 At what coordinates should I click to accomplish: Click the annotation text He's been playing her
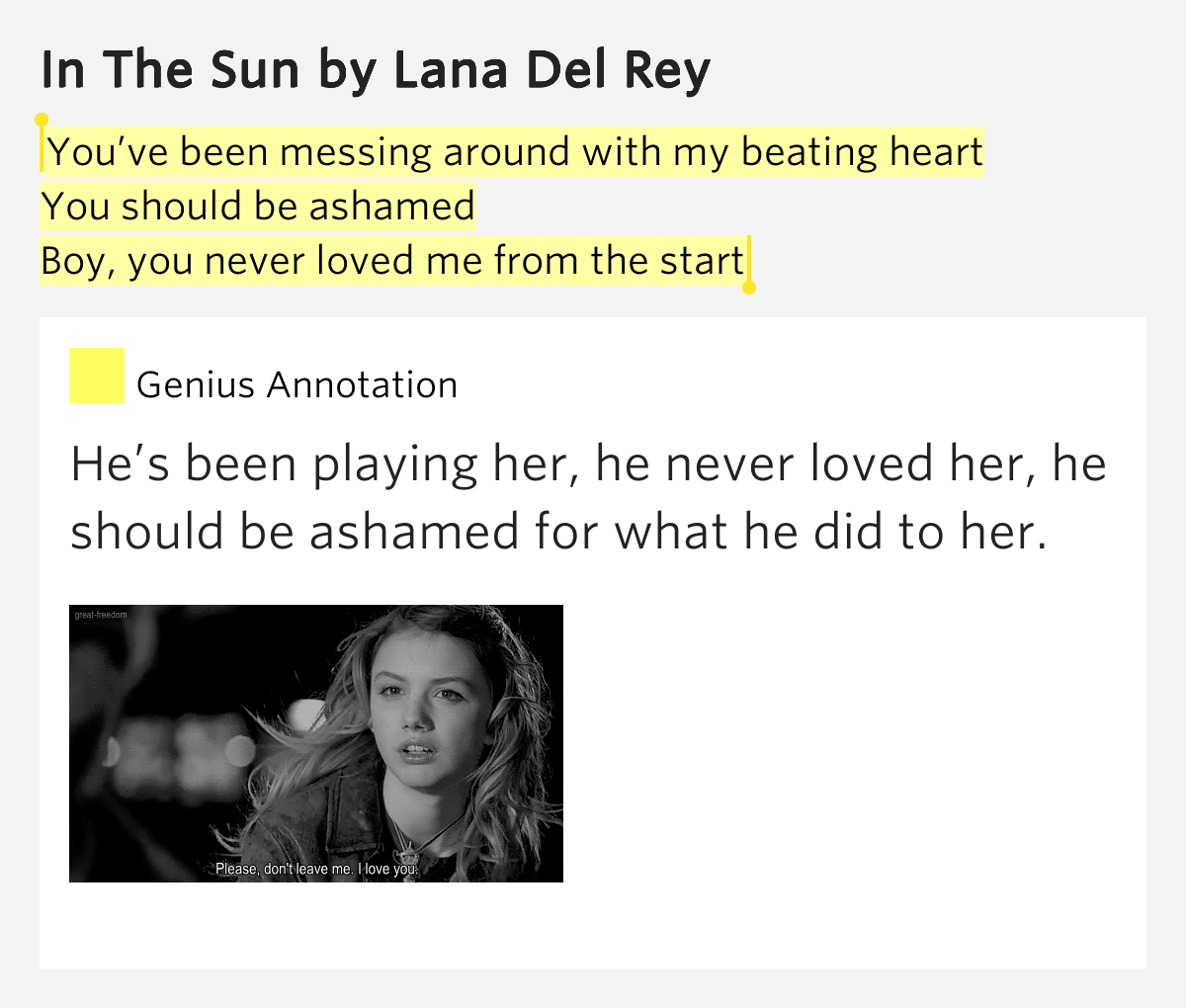pos(588,497)
